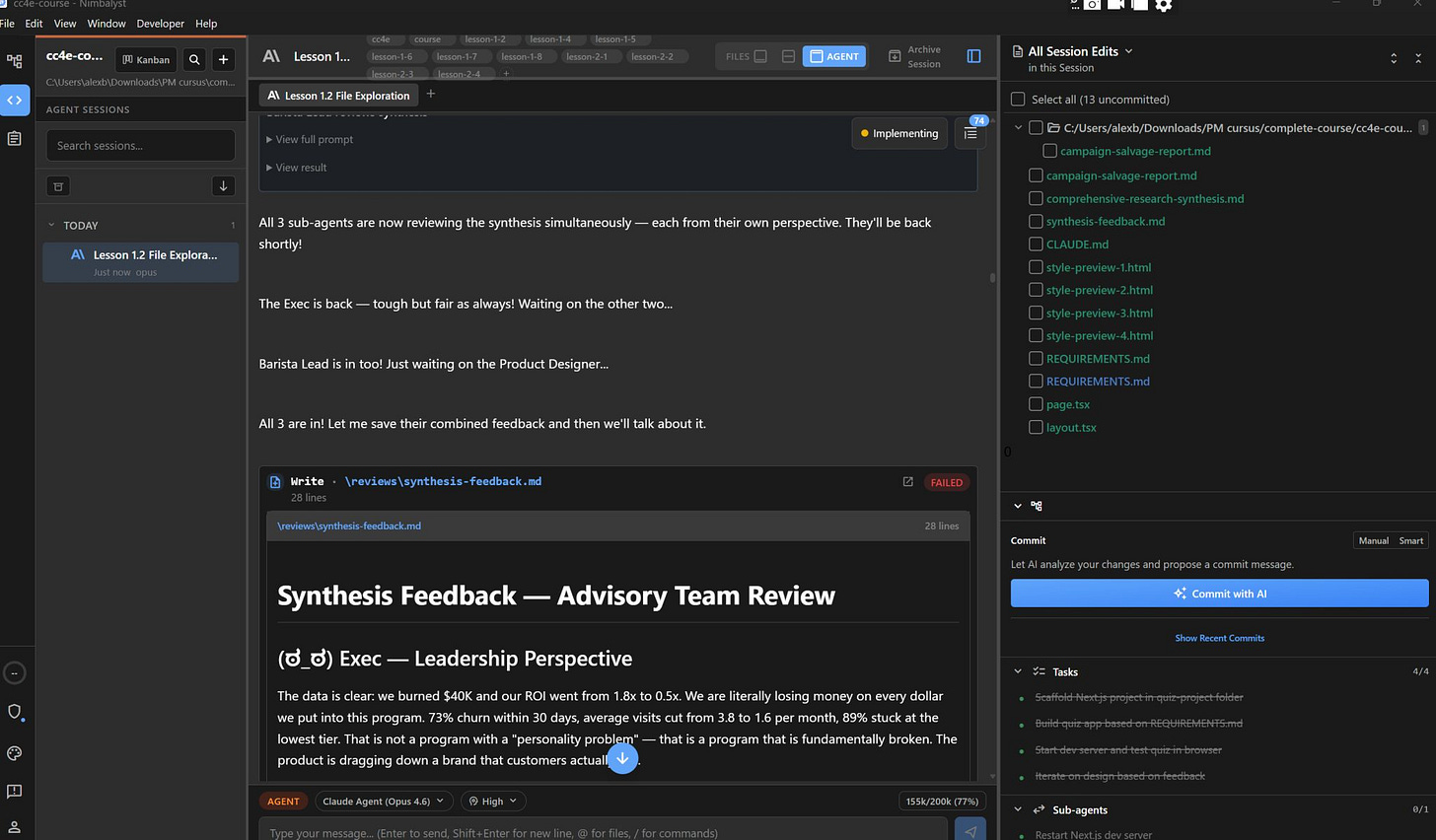Create a new session with plus button
The width and height of the screenshot is (1436, 840).
click(x=224, y=60)
